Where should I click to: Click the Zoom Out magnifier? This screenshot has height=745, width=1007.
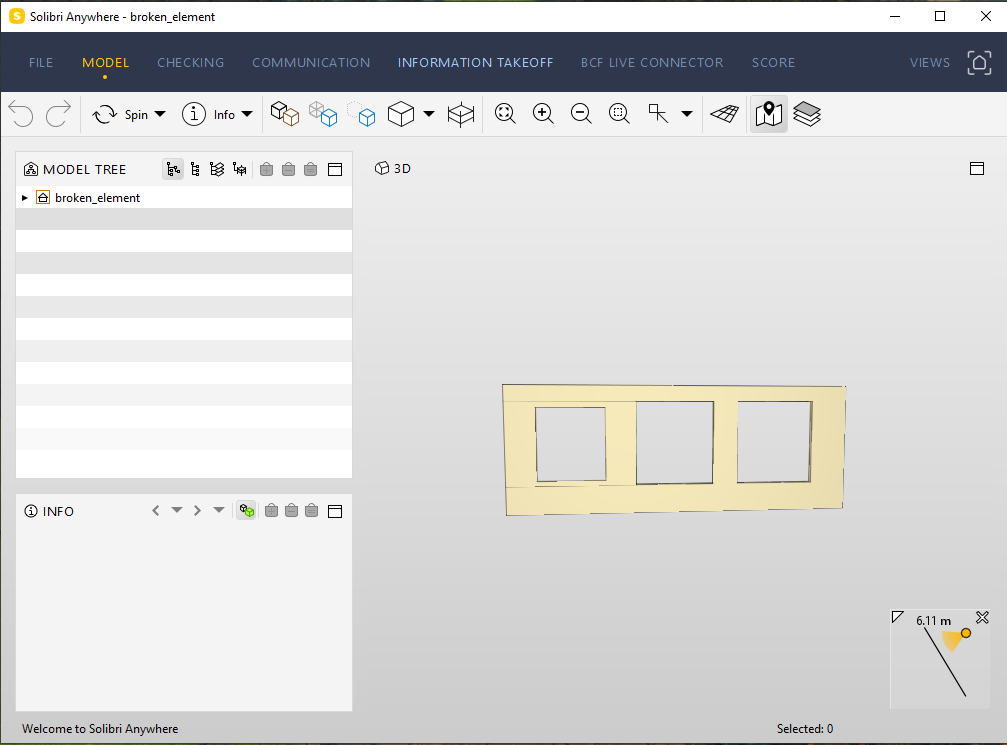tap(581, 114)
